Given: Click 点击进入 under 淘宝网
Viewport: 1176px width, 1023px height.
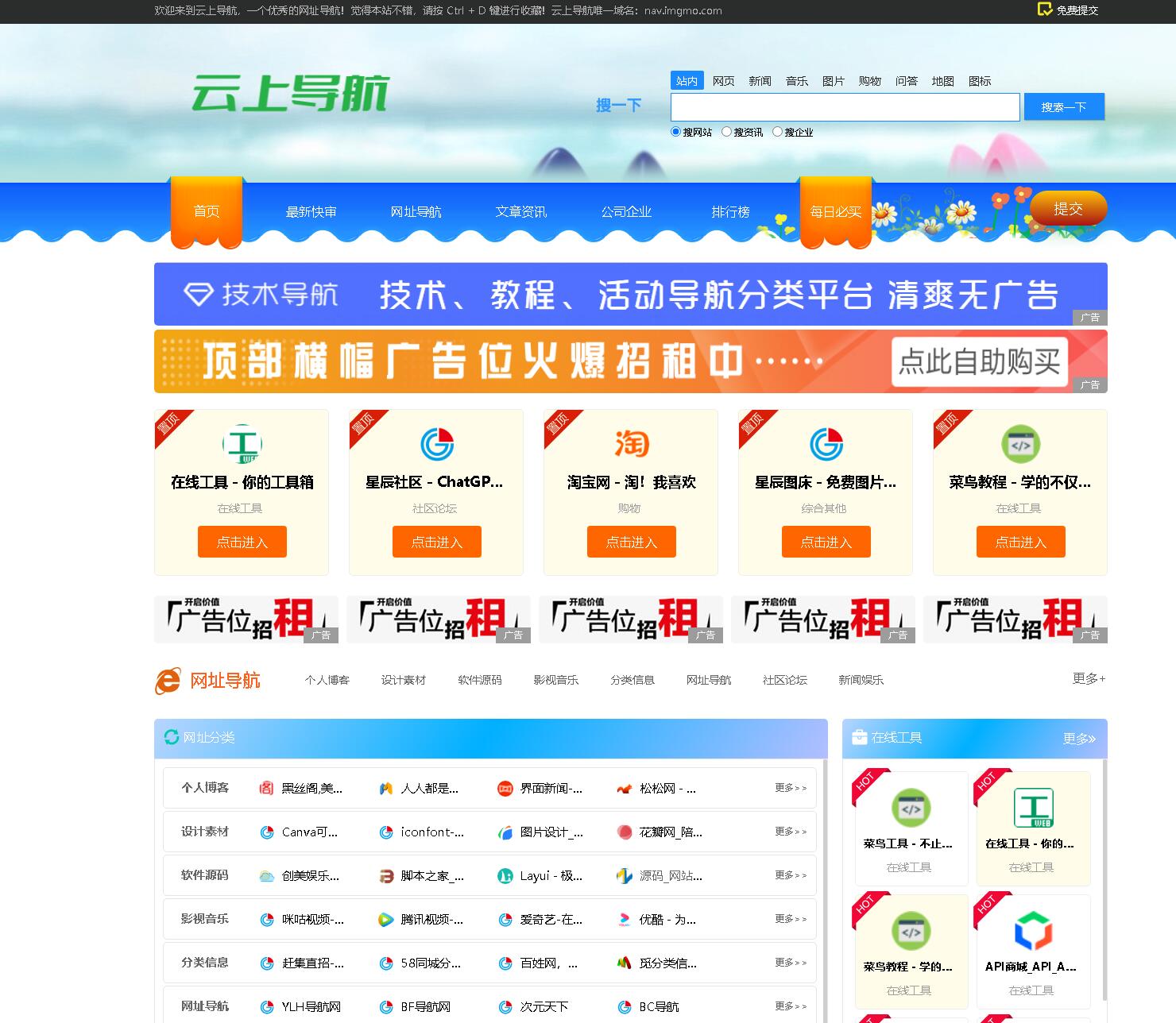Looking at the screenshot, I should (x=632, y=542).
